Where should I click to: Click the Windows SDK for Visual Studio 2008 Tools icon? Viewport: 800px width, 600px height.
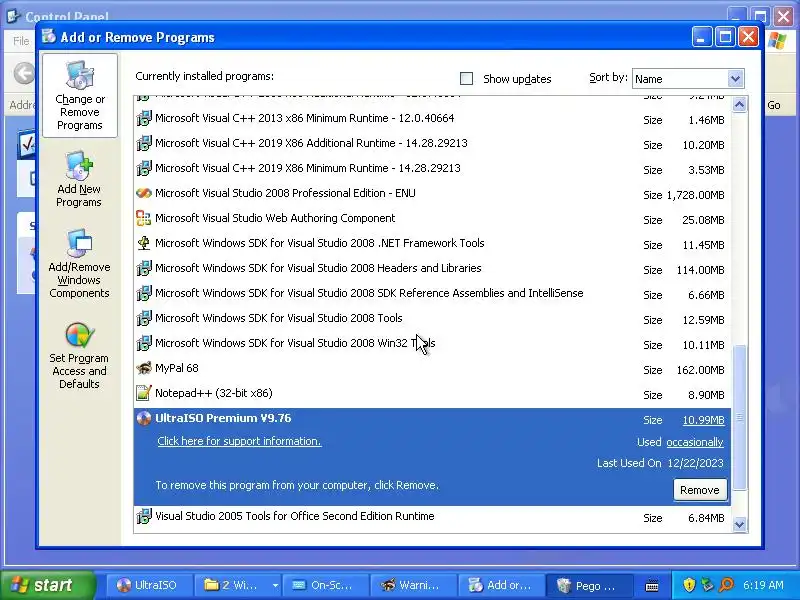coord(144,318)
